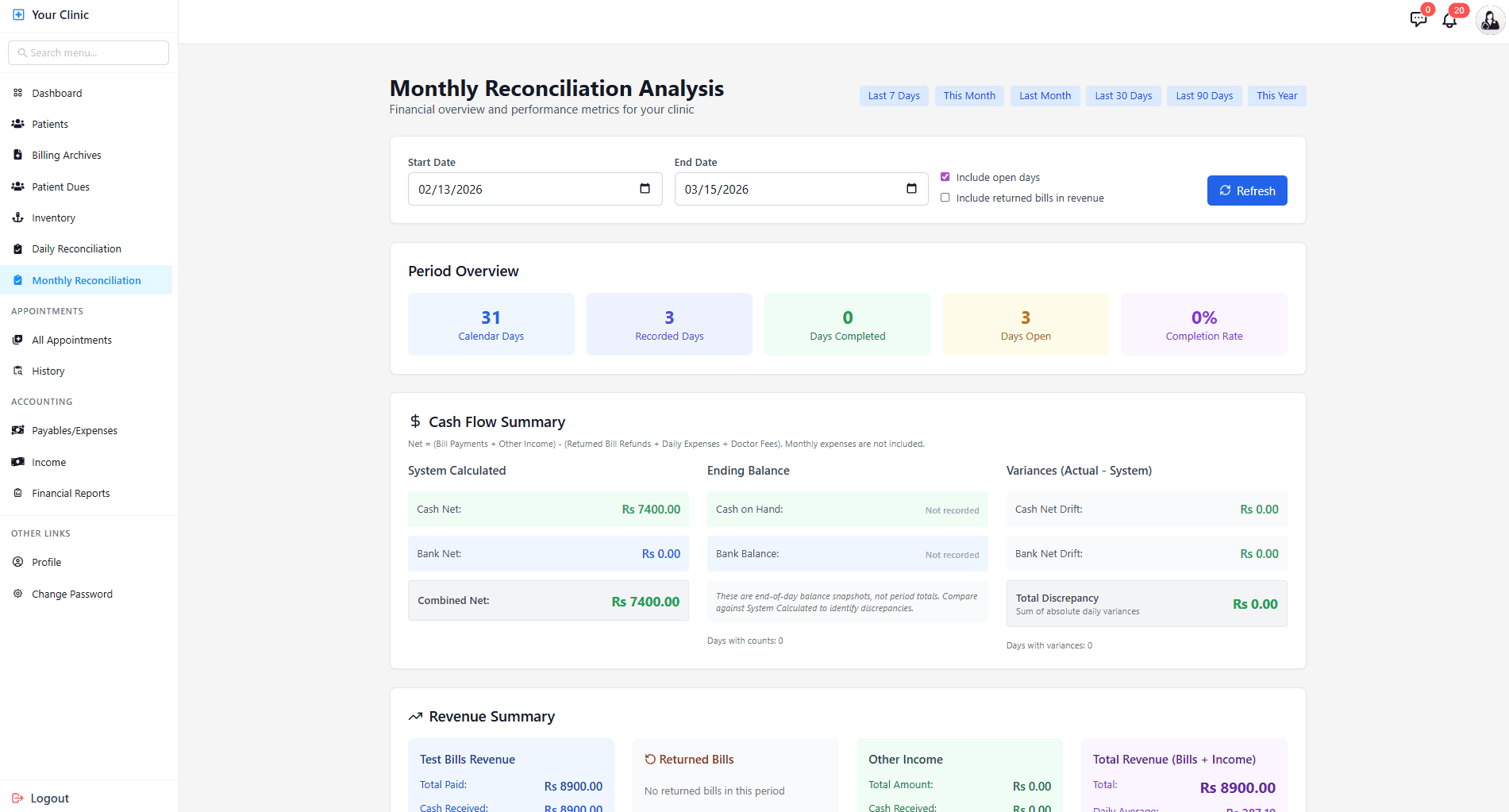Enable Include returned bills in revenue

[x=945, y=197]
